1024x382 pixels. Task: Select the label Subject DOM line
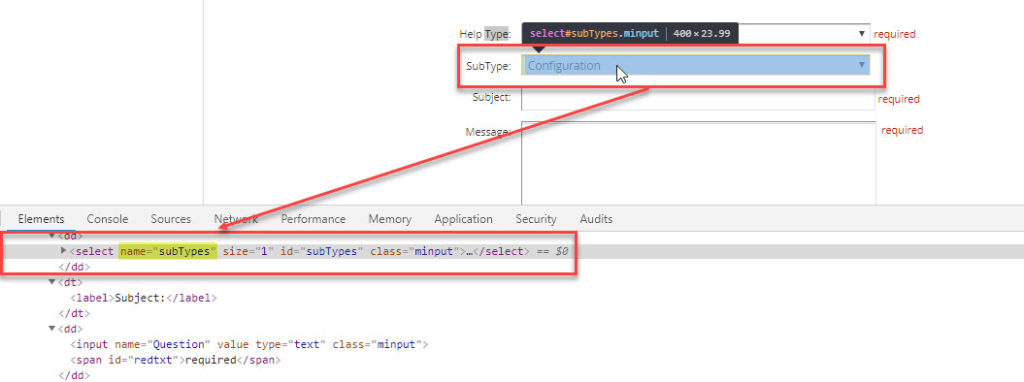pos(143,298)
